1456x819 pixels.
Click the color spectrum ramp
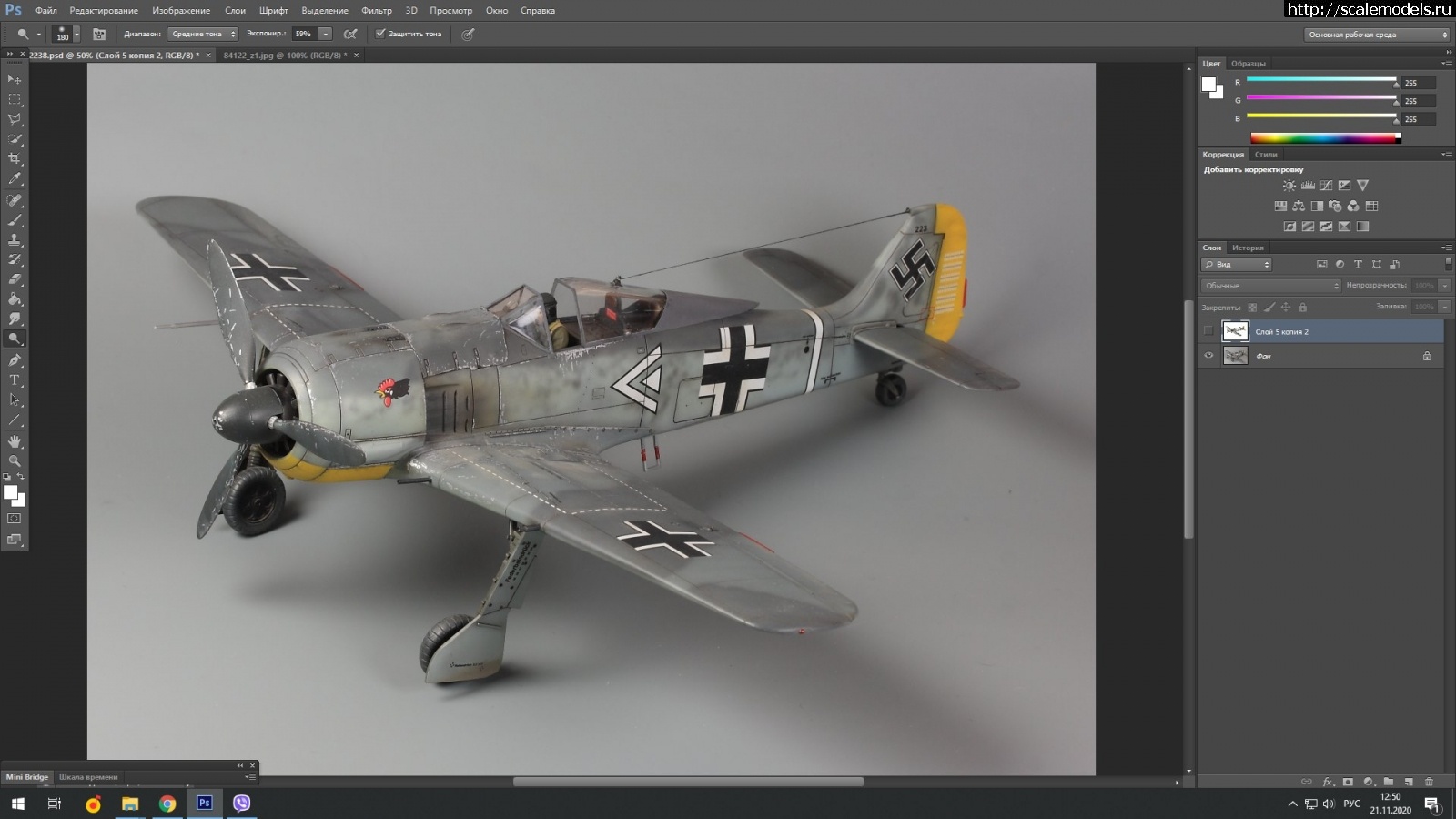coord(1325,138)
